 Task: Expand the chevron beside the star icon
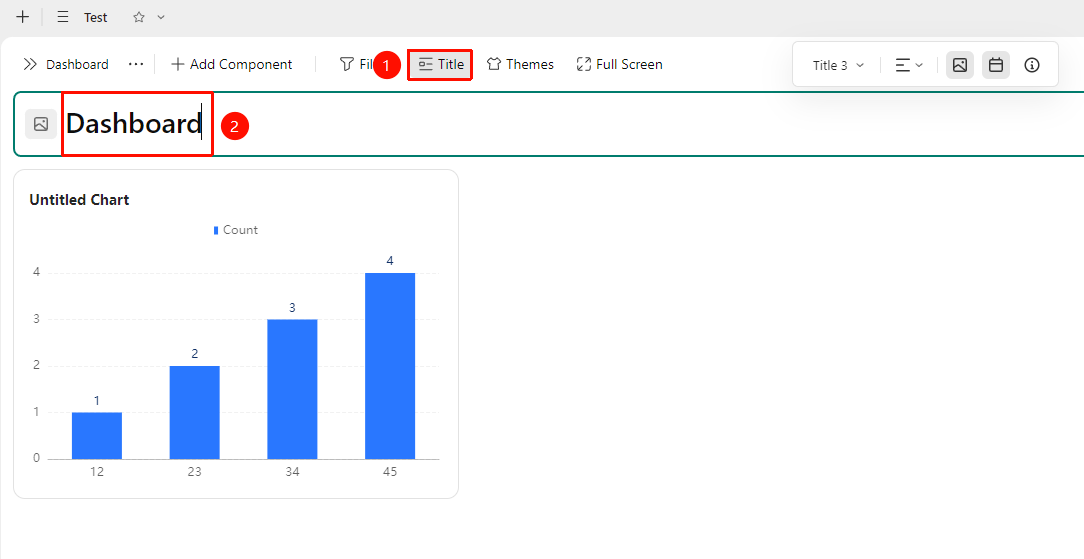tap(161, 17)
